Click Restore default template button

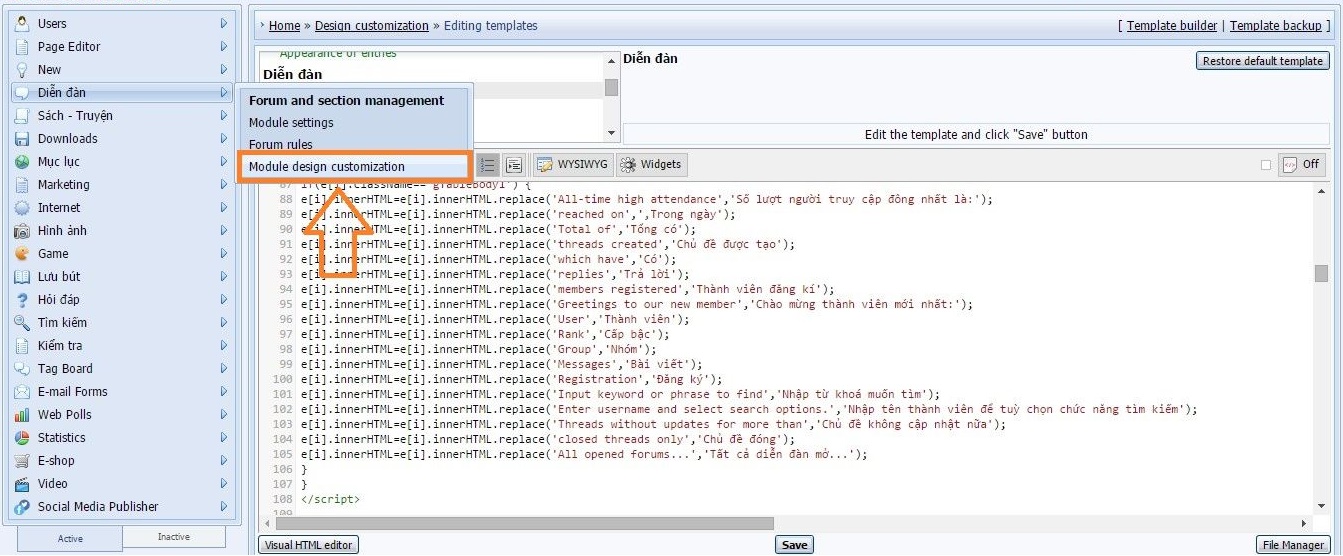[x=1262, y=61]
